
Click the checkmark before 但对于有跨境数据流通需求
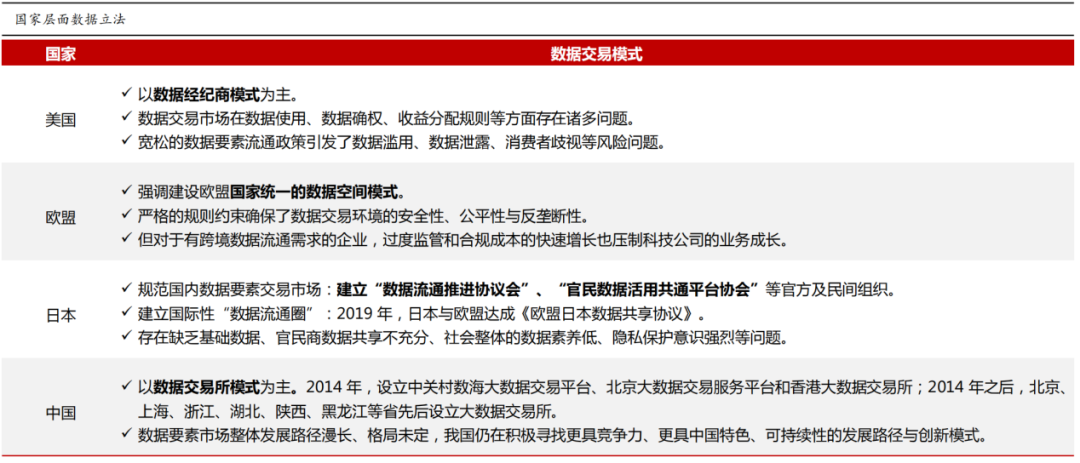pos(126,239)
